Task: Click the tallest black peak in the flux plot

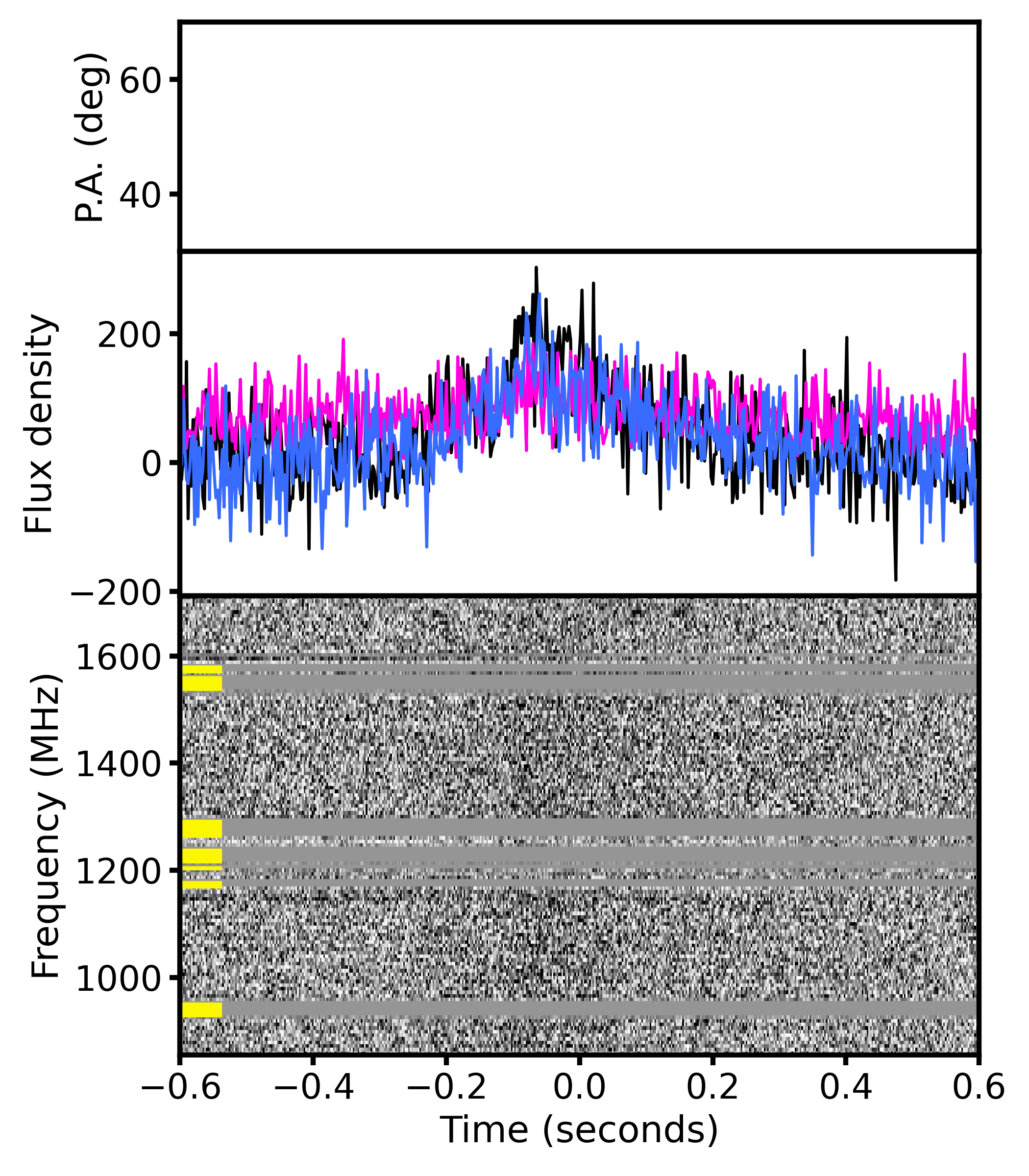Action: coord(536,270)
